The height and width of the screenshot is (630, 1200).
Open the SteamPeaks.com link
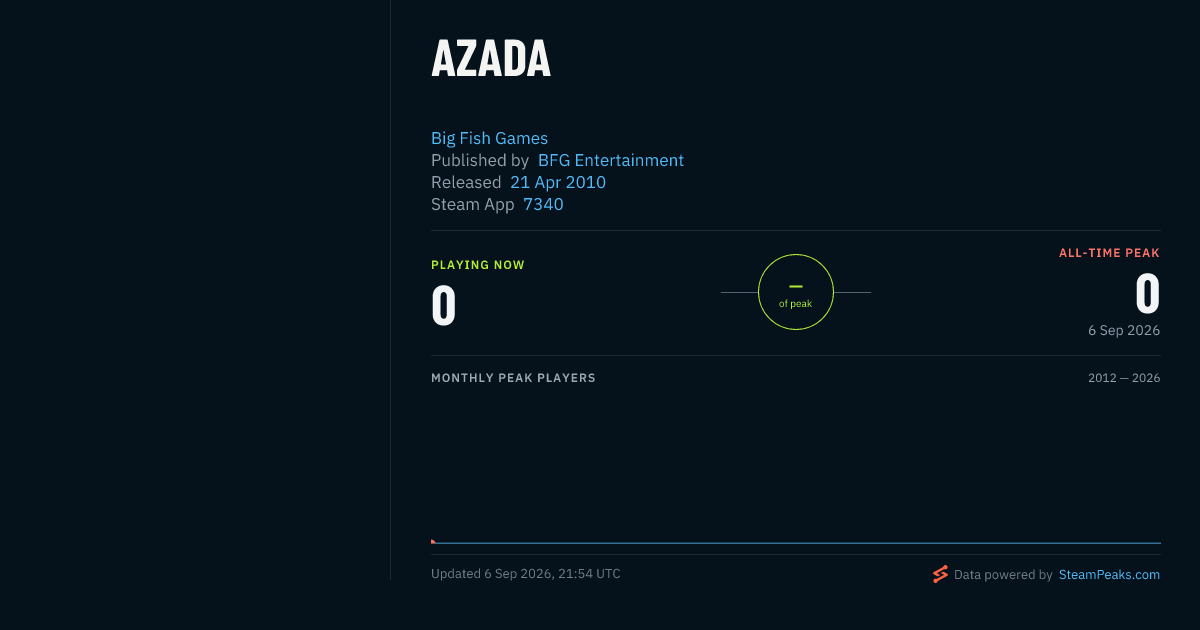pos(1109,575)
